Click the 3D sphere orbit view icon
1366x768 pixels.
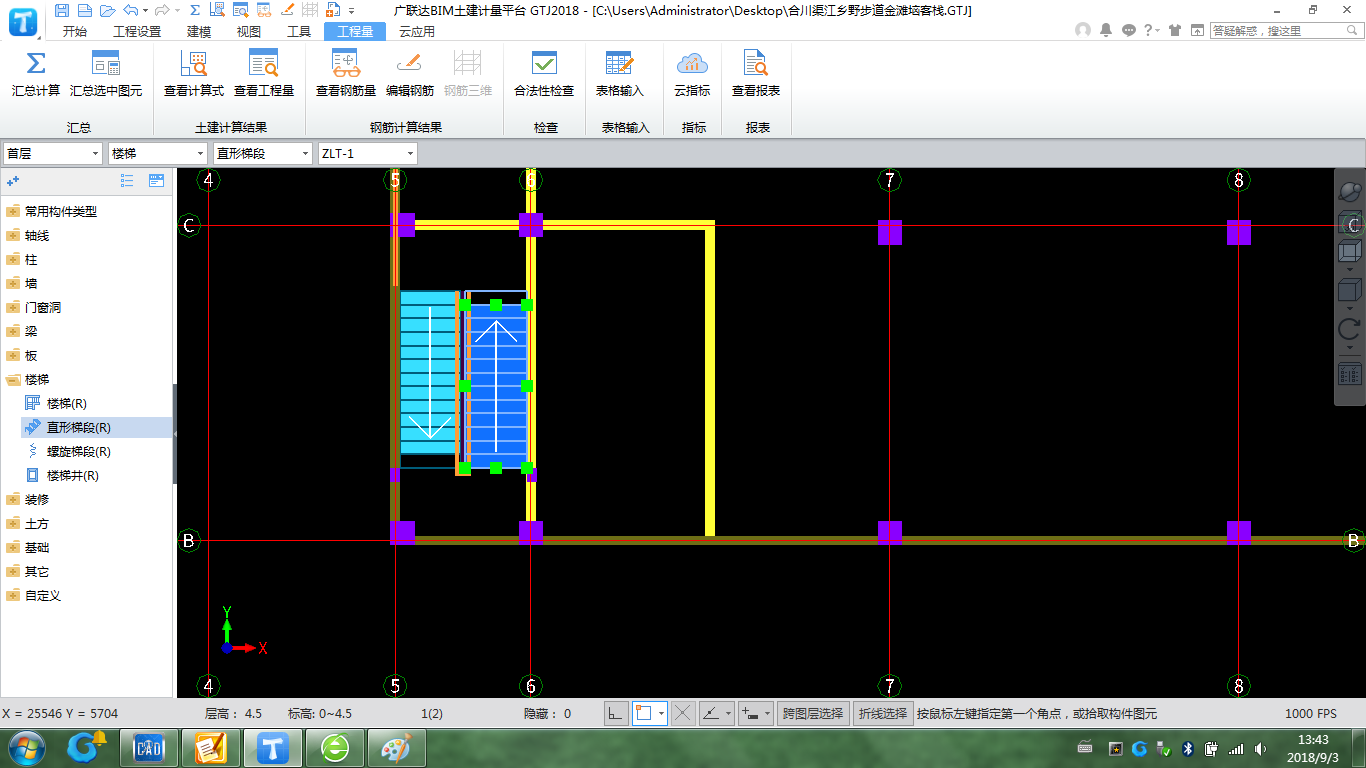pyautogui.click(x=1350, y=192)
